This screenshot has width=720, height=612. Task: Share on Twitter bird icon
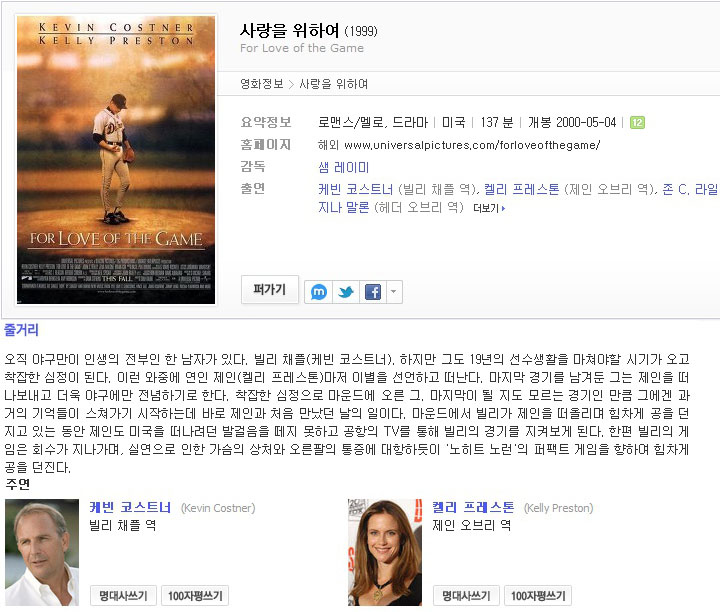(346, 292)
